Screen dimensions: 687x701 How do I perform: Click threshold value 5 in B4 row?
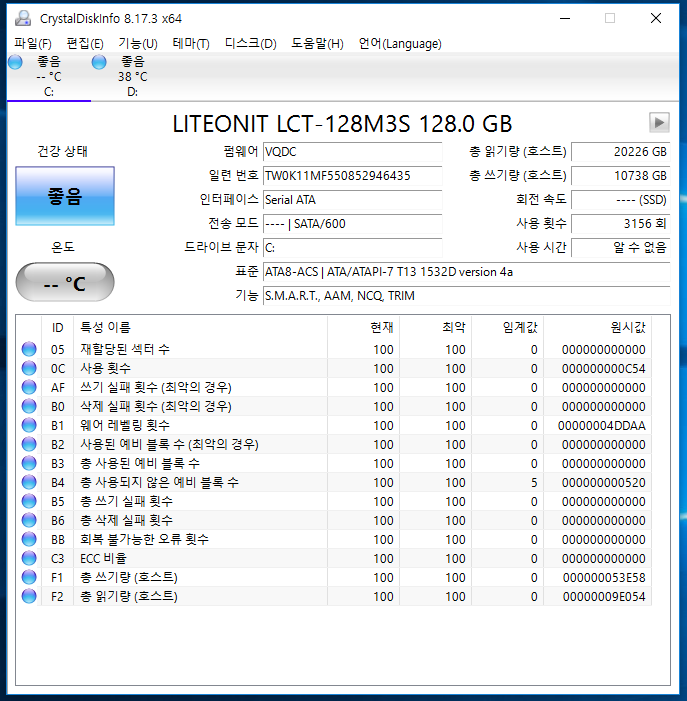point(534,483)
